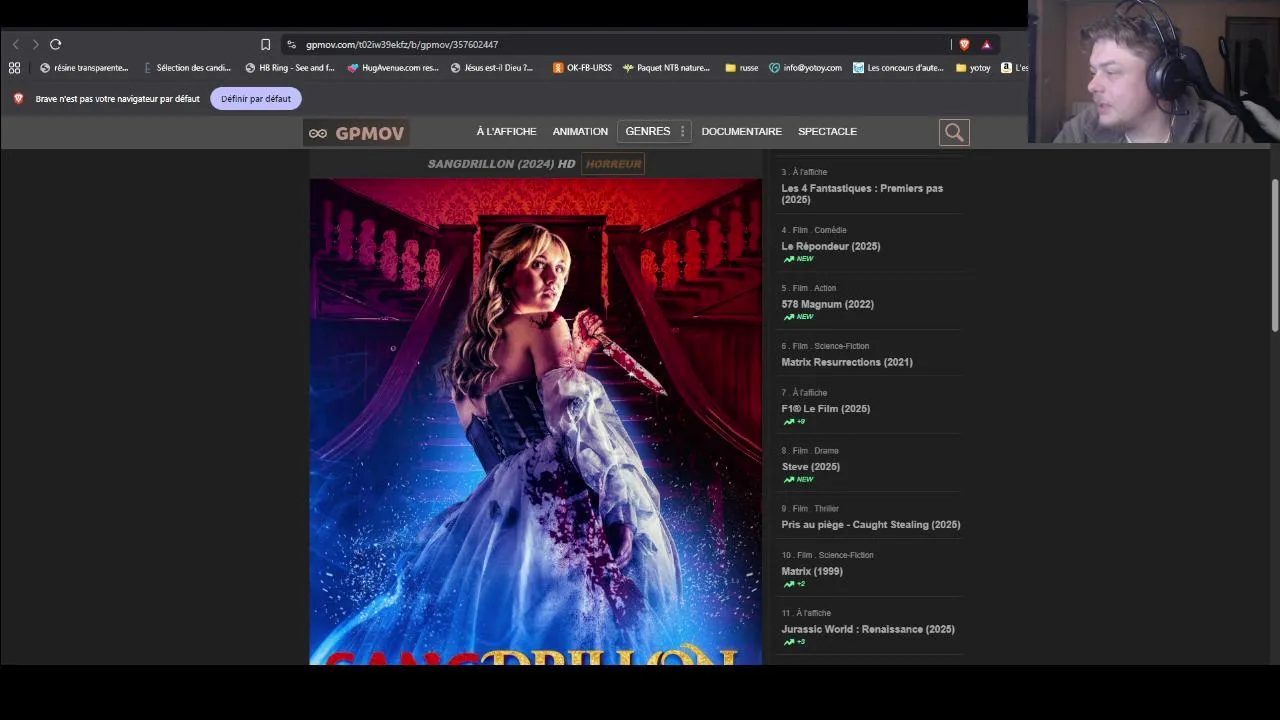
Task: Click the NEW trend badge under 578 Magnum
Action: 798,317
